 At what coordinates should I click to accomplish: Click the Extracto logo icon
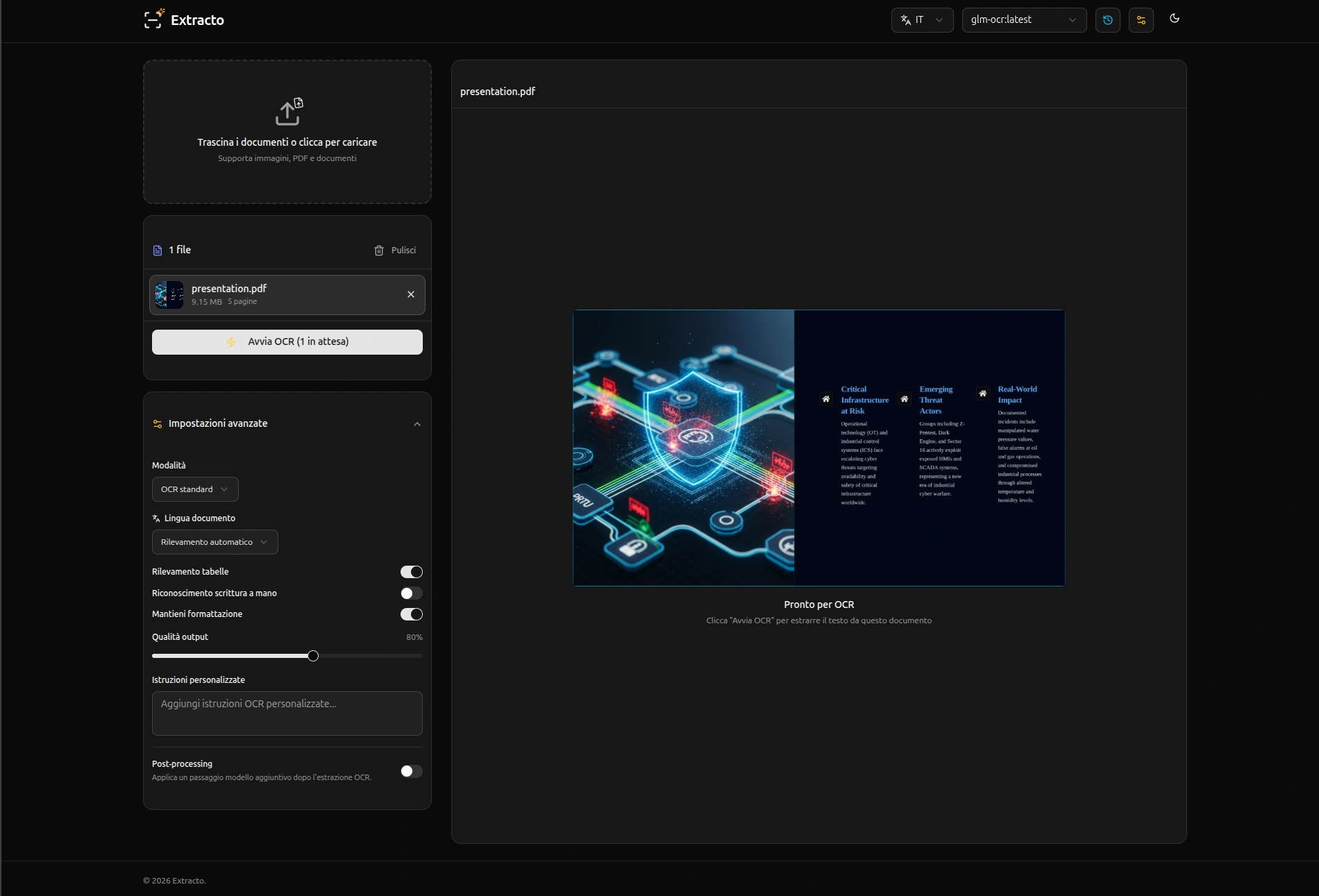pos(153,19)
